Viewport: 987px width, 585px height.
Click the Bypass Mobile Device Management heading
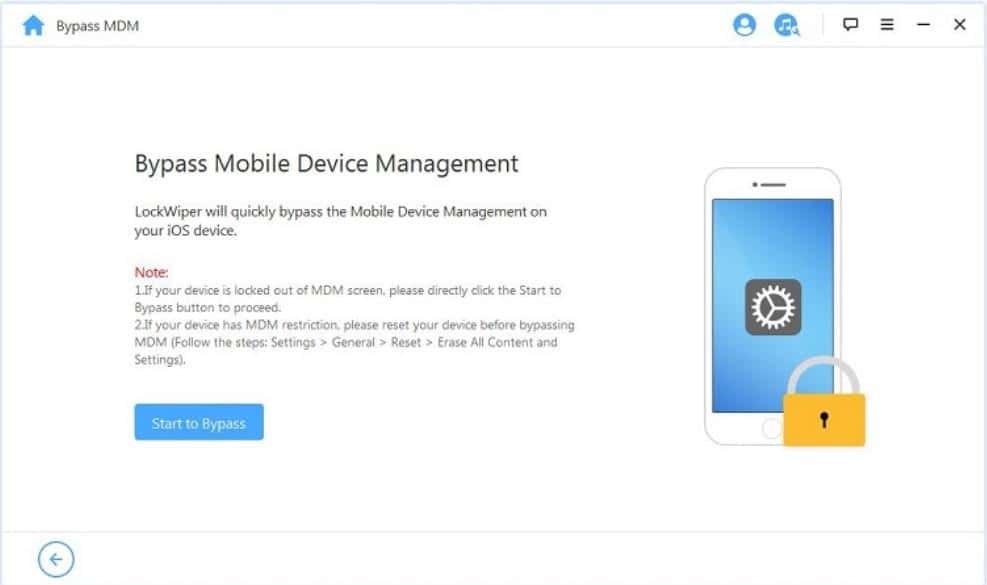(x=326, y=164)
